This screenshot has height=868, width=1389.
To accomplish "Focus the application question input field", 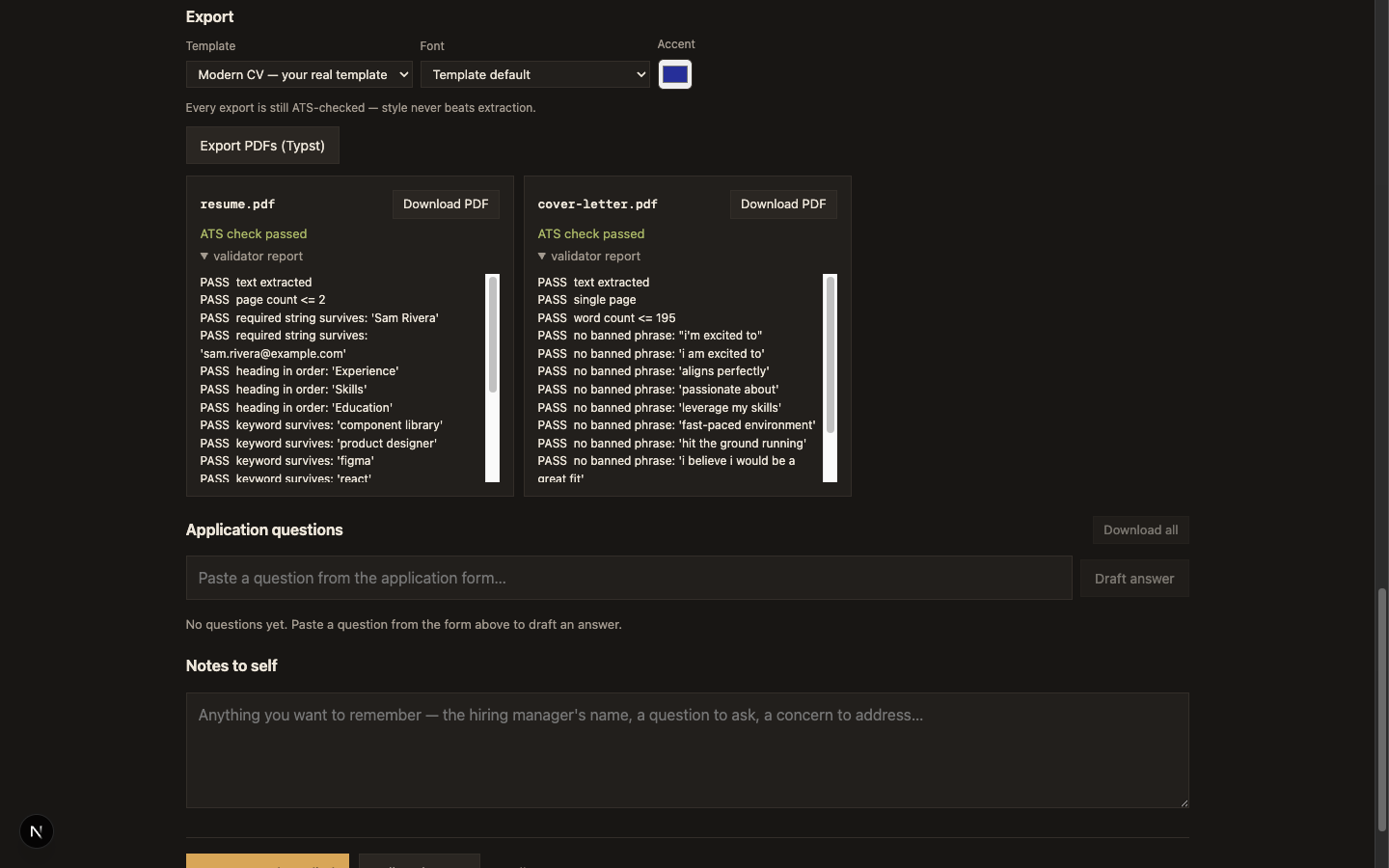I will pyautogui.click(x=629, y=578).
